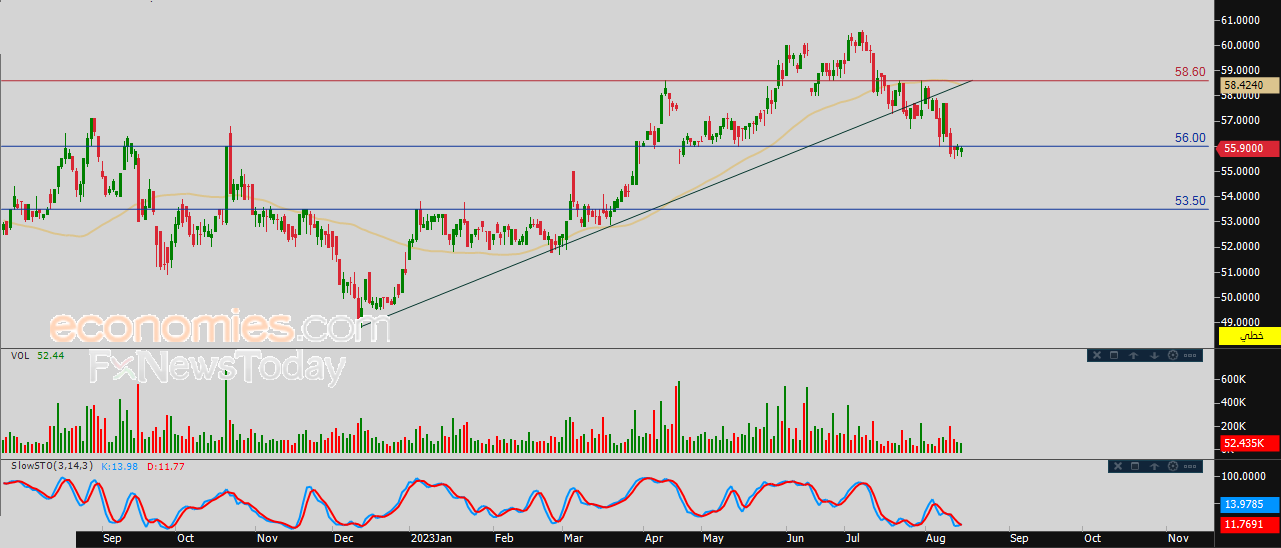Open more options of VOL panel
This screenshot has width=1281, height=548.
pos(1191,355)
